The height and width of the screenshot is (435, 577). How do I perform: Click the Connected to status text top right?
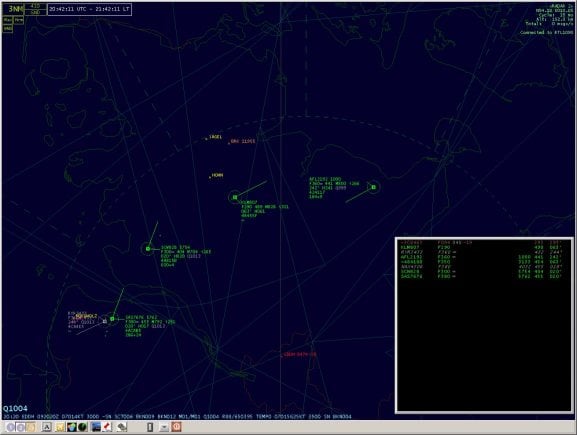point(546,33)
